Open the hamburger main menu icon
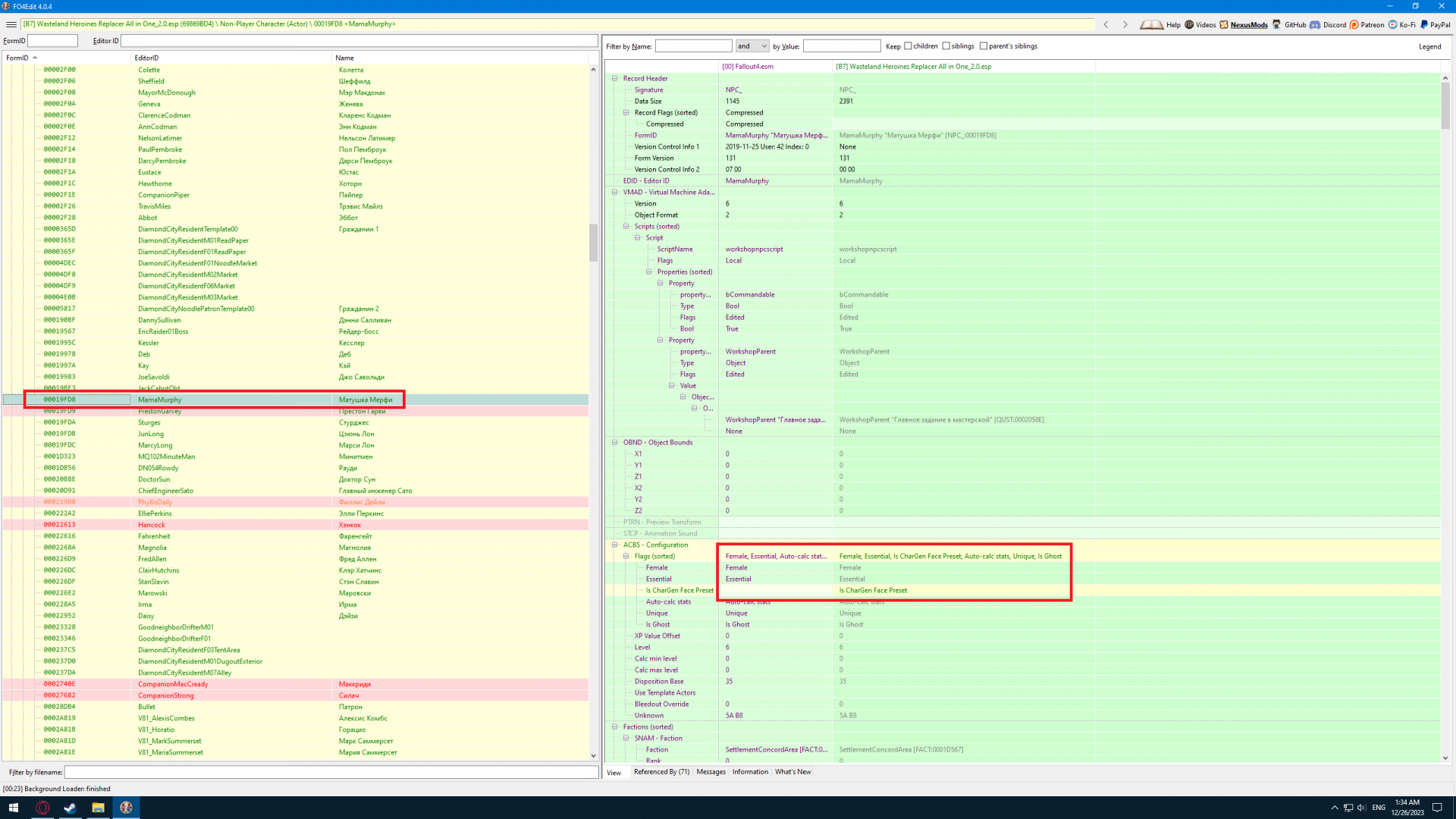Viewport: 1456px width, 819px height. [x=11, y=24]
